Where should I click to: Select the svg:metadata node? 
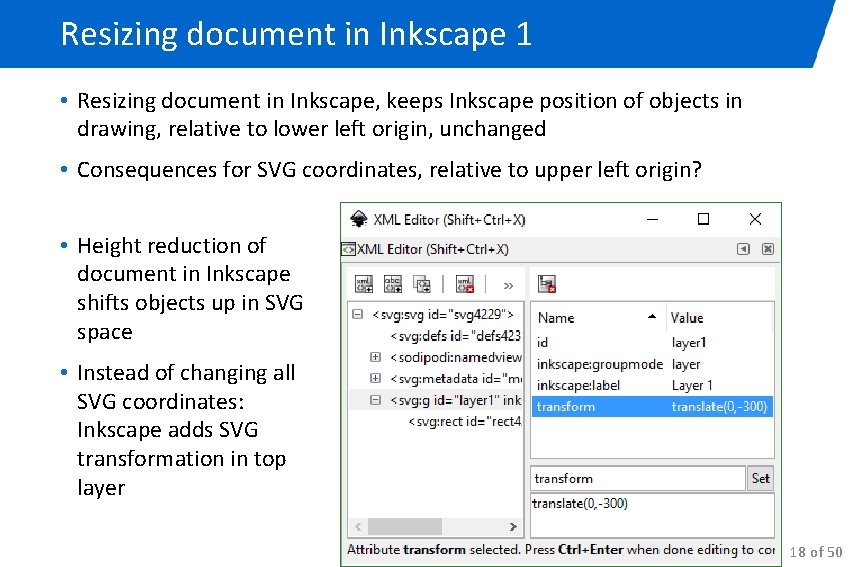[x=455, y=378]
